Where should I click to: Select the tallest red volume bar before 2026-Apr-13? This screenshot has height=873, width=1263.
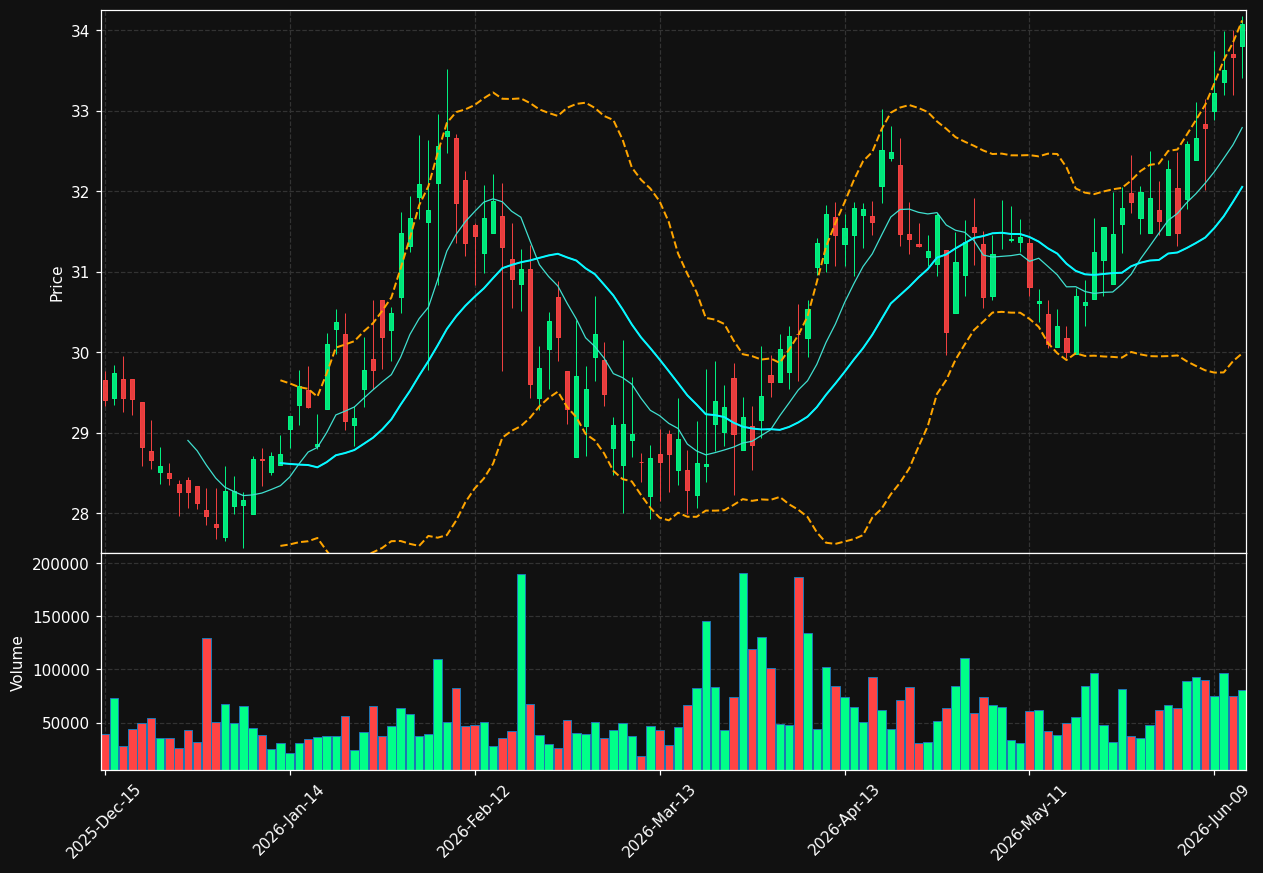(799, 673)
